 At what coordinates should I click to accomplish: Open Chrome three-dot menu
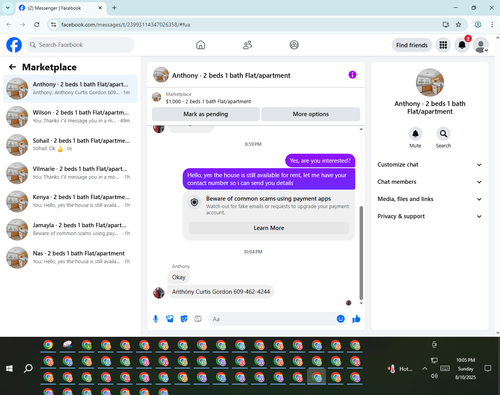pyautogui.click(x=492, y=25)
